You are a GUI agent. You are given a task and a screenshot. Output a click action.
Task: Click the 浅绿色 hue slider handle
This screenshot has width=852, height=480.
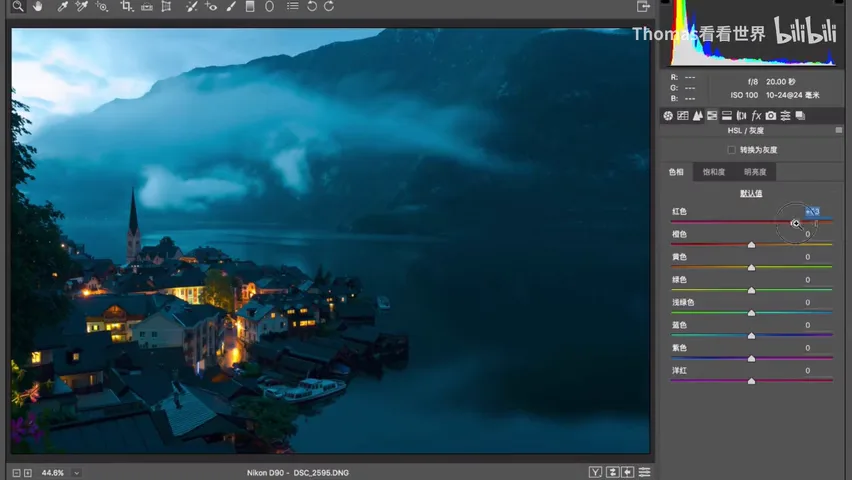751,313
